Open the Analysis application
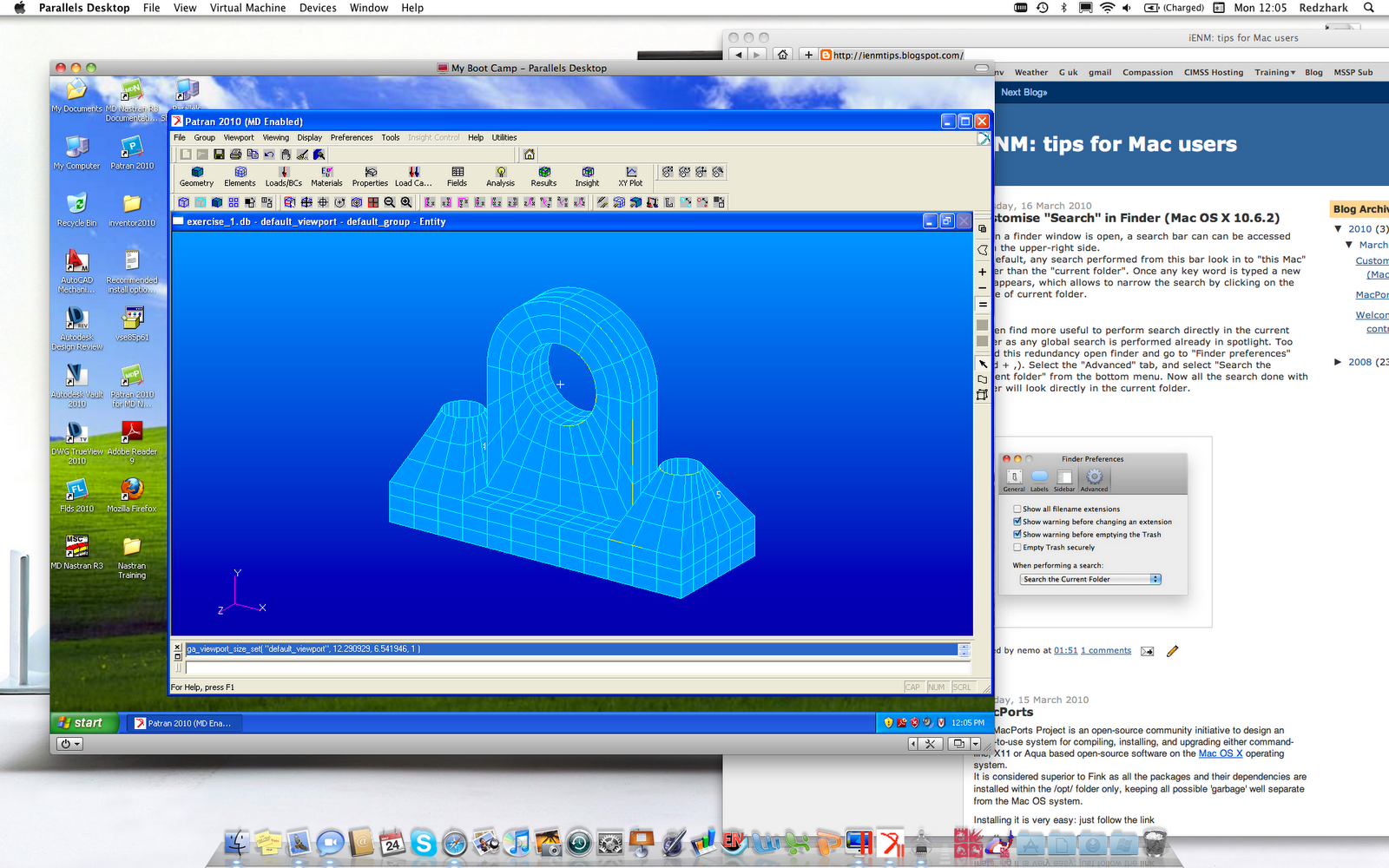Viewport: 1389px width, 868px height. [501, 176]
